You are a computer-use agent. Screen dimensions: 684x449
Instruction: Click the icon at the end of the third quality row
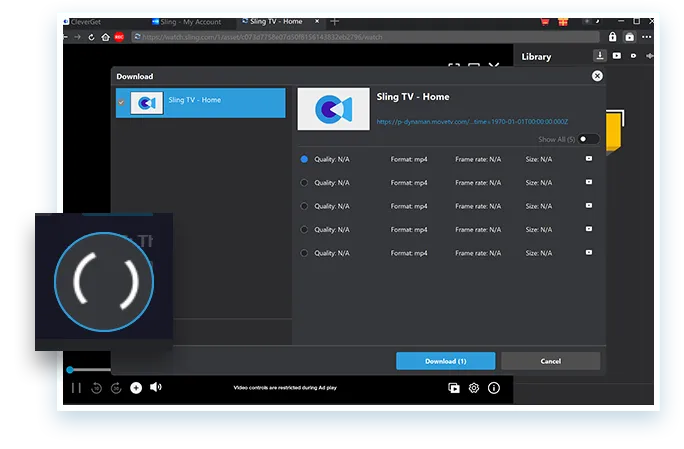[589, 206]
